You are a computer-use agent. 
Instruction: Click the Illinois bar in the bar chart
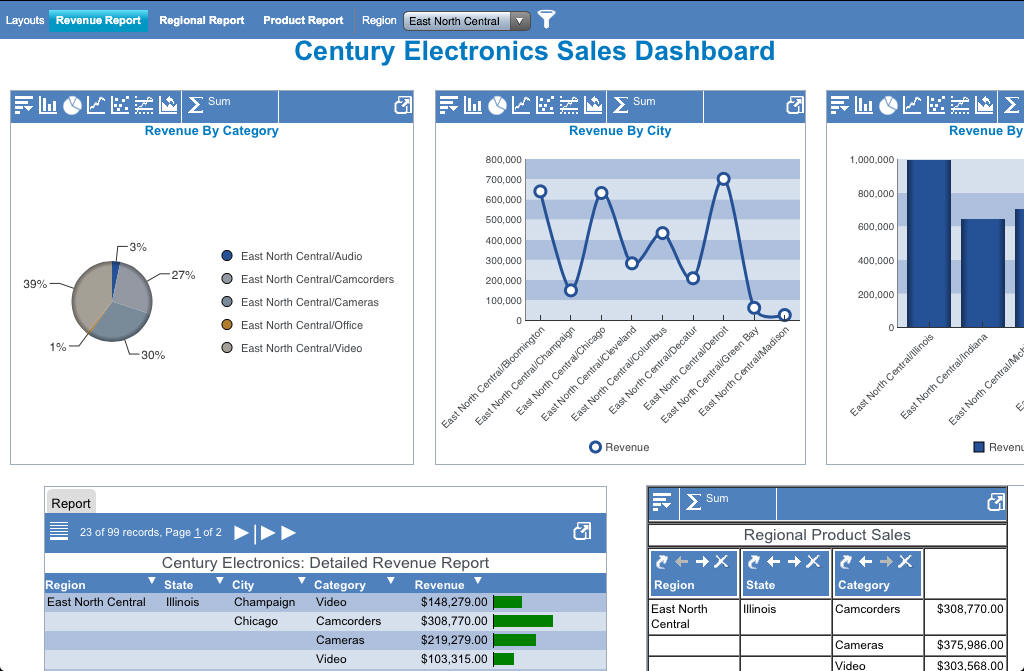pyautogui.click(x=928, y=243)
